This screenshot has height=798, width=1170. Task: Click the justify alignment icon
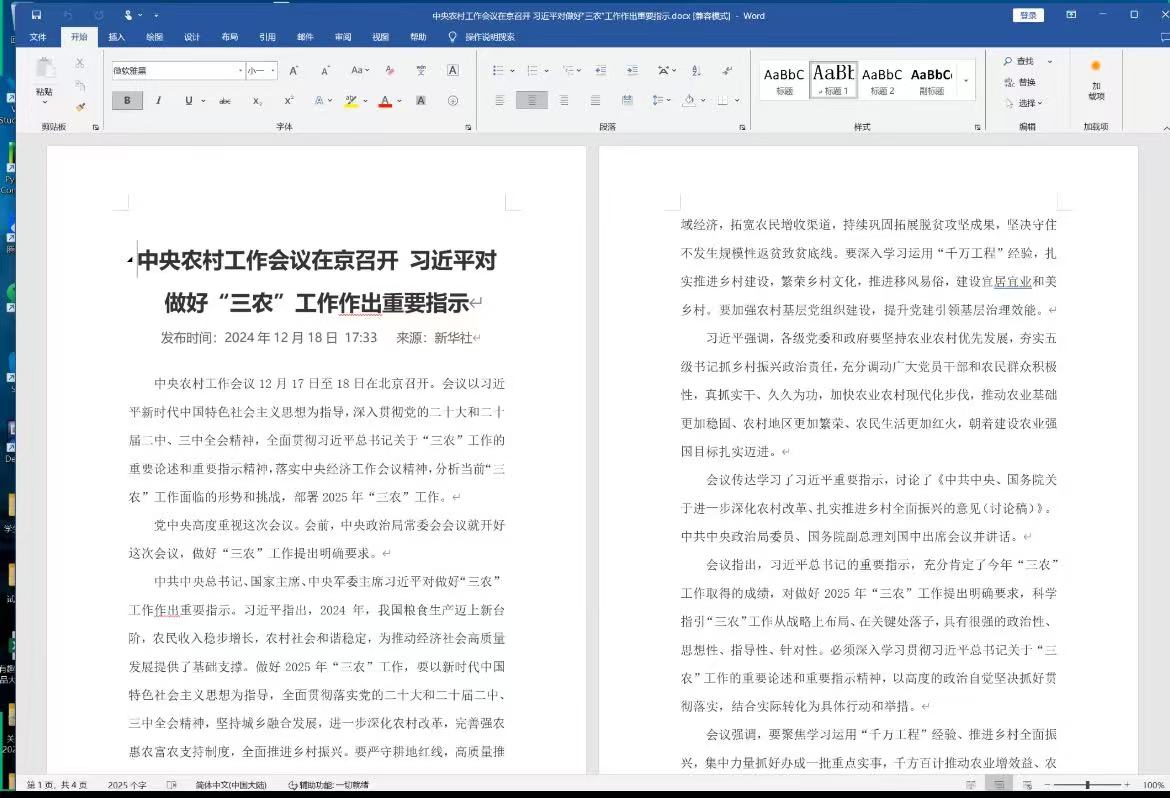point(596,101)
